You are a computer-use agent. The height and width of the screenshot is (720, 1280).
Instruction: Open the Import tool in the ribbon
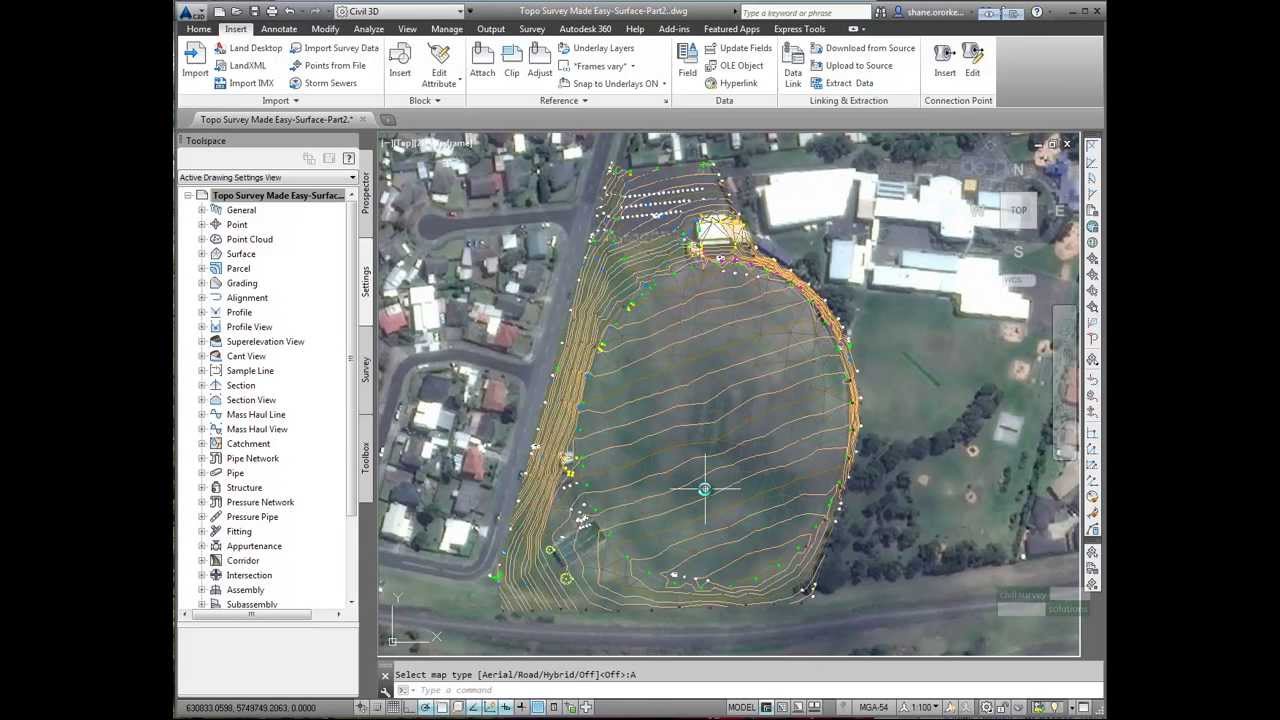(195, 60)
